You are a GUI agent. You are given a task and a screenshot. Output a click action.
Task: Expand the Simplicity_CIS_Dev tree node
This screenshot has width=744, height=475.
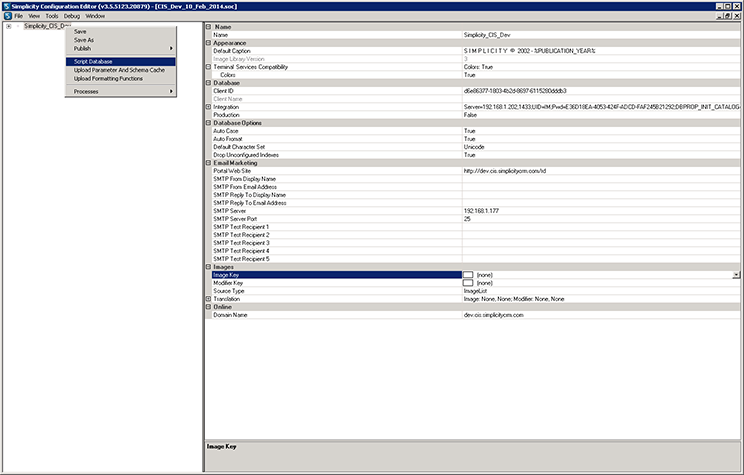[x=9, y=26]
